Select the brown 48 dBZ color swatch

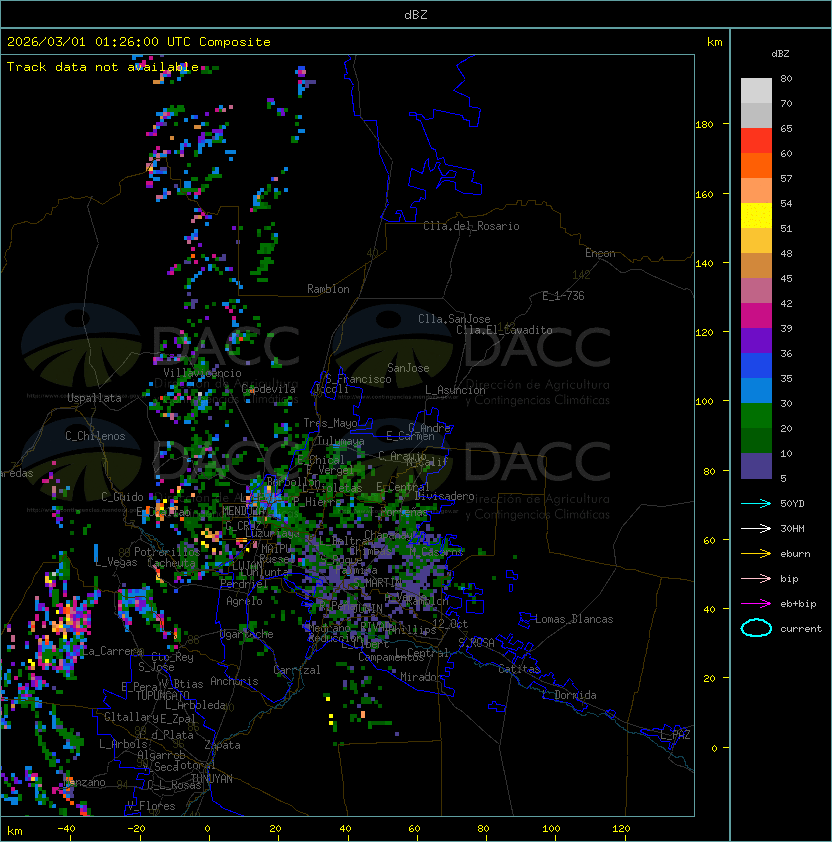click(x=756, y=265)
